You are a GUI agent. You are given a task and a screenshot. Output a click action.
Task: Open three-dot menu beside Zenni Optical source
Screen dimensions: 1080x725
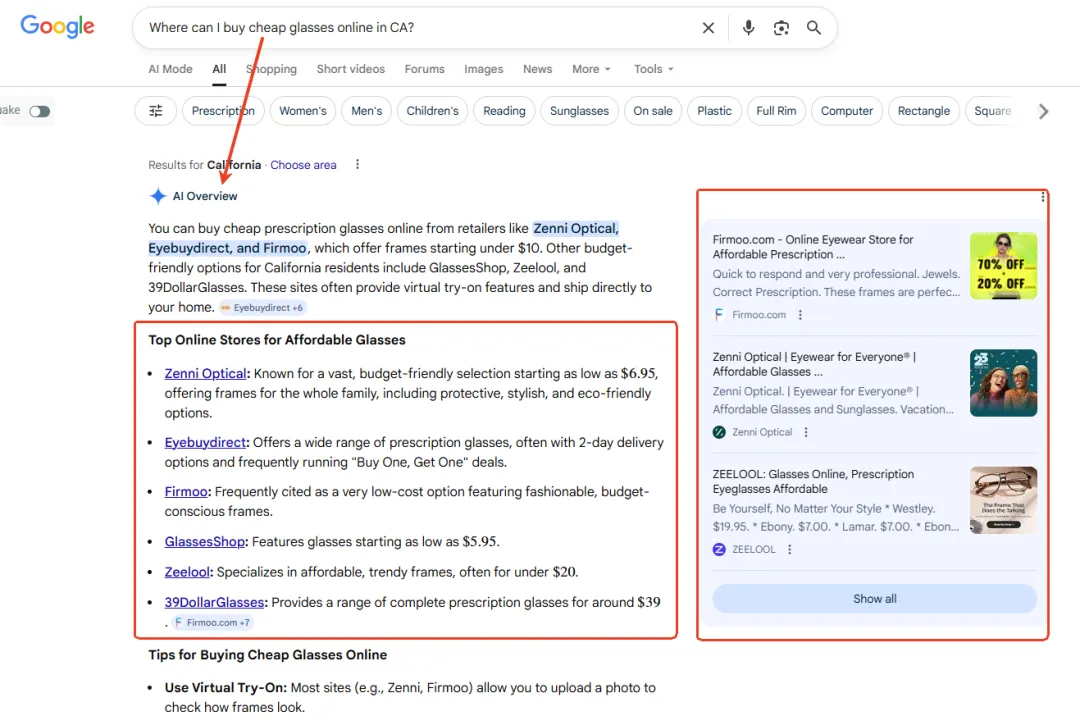click(806, 432)
